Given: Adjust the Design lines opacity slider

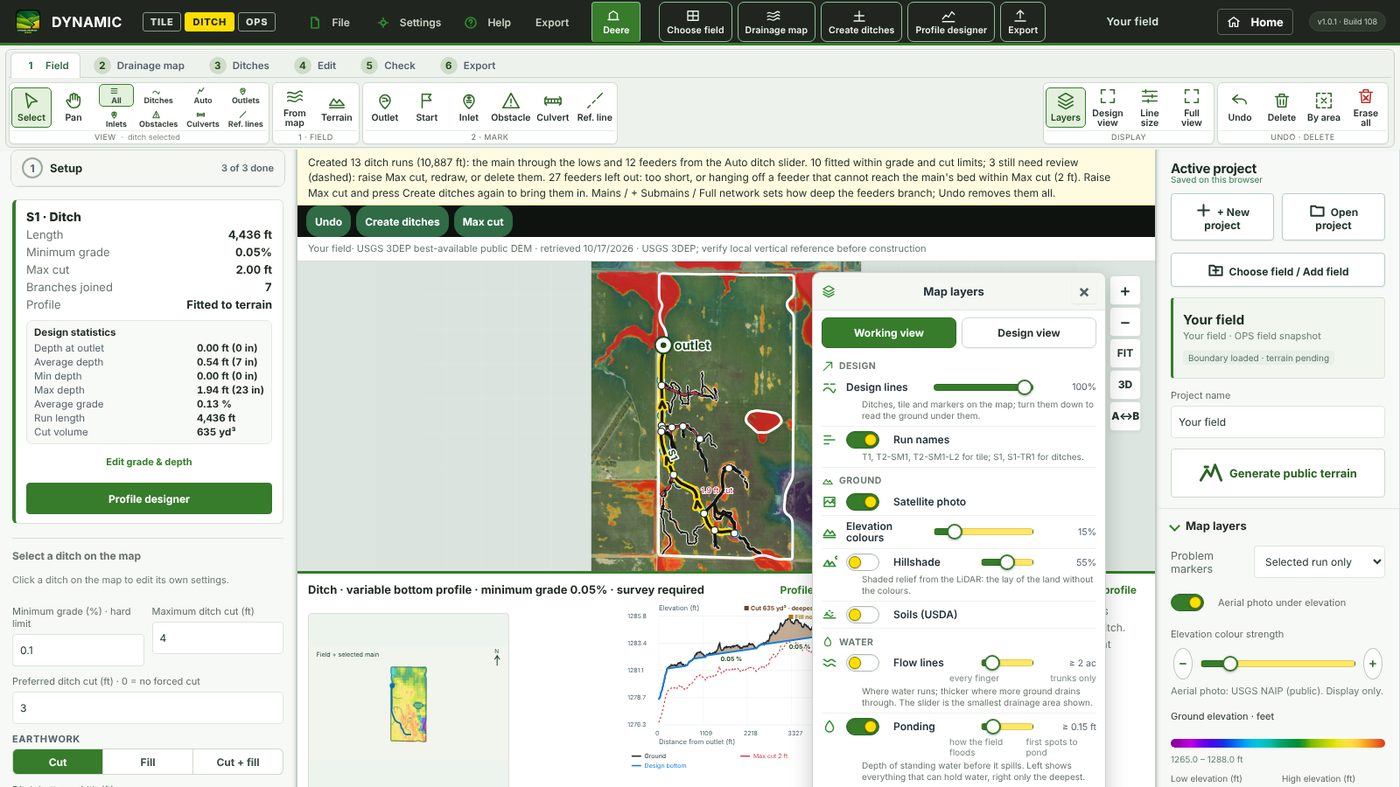Looking at the screenshot, I should pos(983,387).
